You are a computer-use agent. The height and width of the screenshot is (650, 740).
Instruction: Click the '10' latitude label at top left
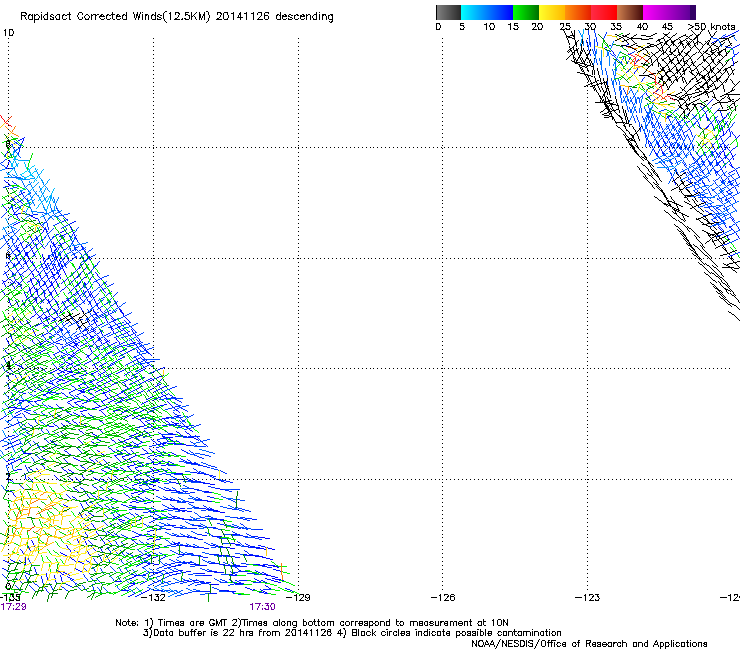click(x=8, y=33)
